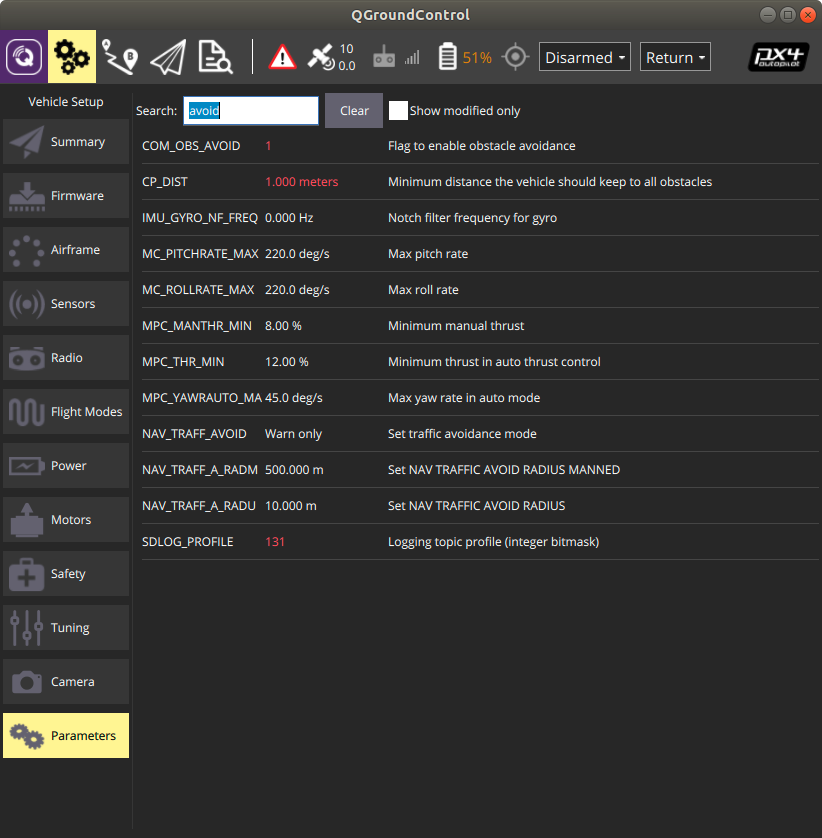Minimize the QGroundControl window

coord(767,15)
